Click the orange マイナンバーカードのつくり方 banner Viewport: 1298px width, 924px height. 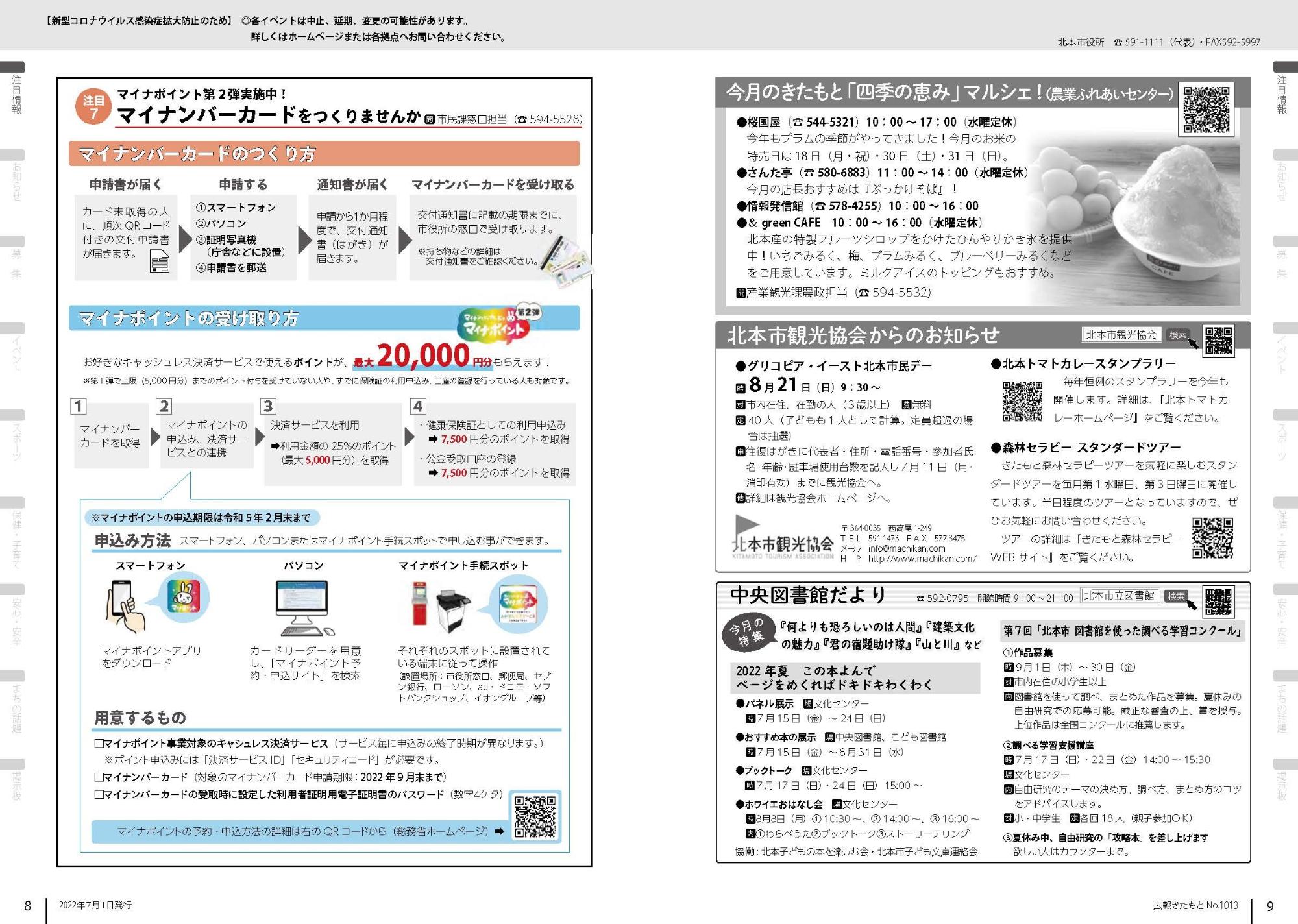(x=324, y=154)
